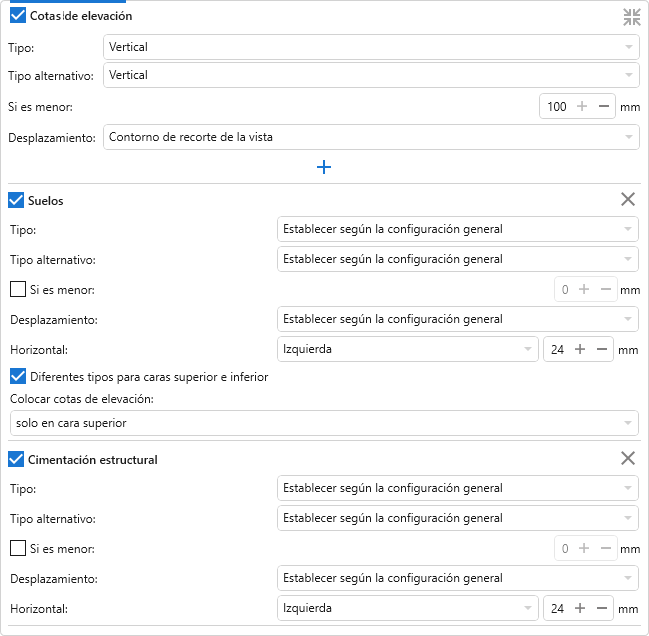Expand the 'solo en cara superior' dropdown
This screenshot has height=636, width=649.
324,423
